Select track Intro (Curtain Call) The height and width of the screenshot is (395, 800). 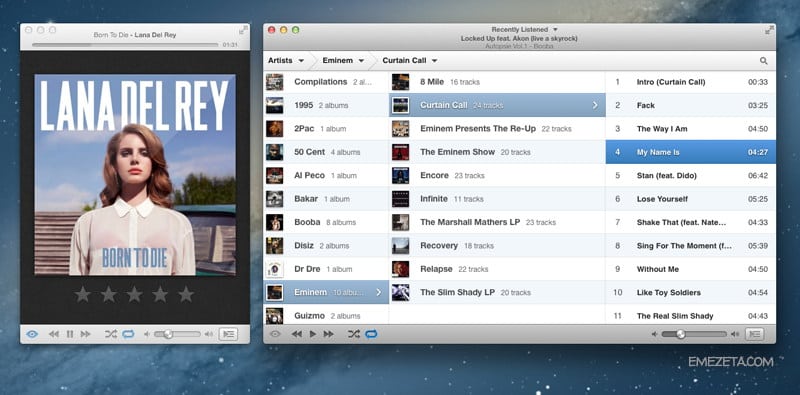click(691, 82)
